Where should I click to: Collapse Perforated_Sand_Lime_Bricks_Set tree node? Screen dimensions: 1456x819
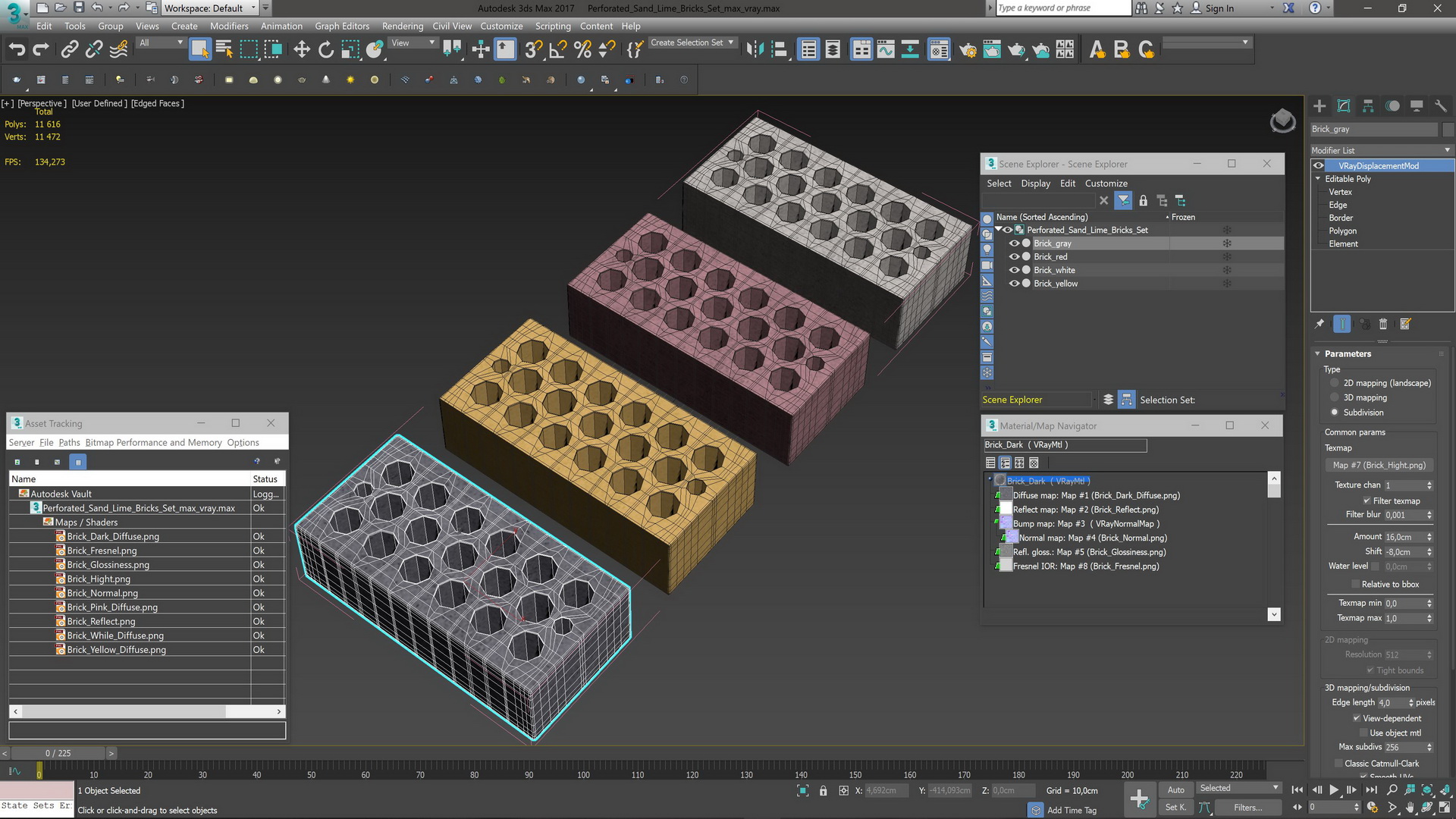pos(999,230)
